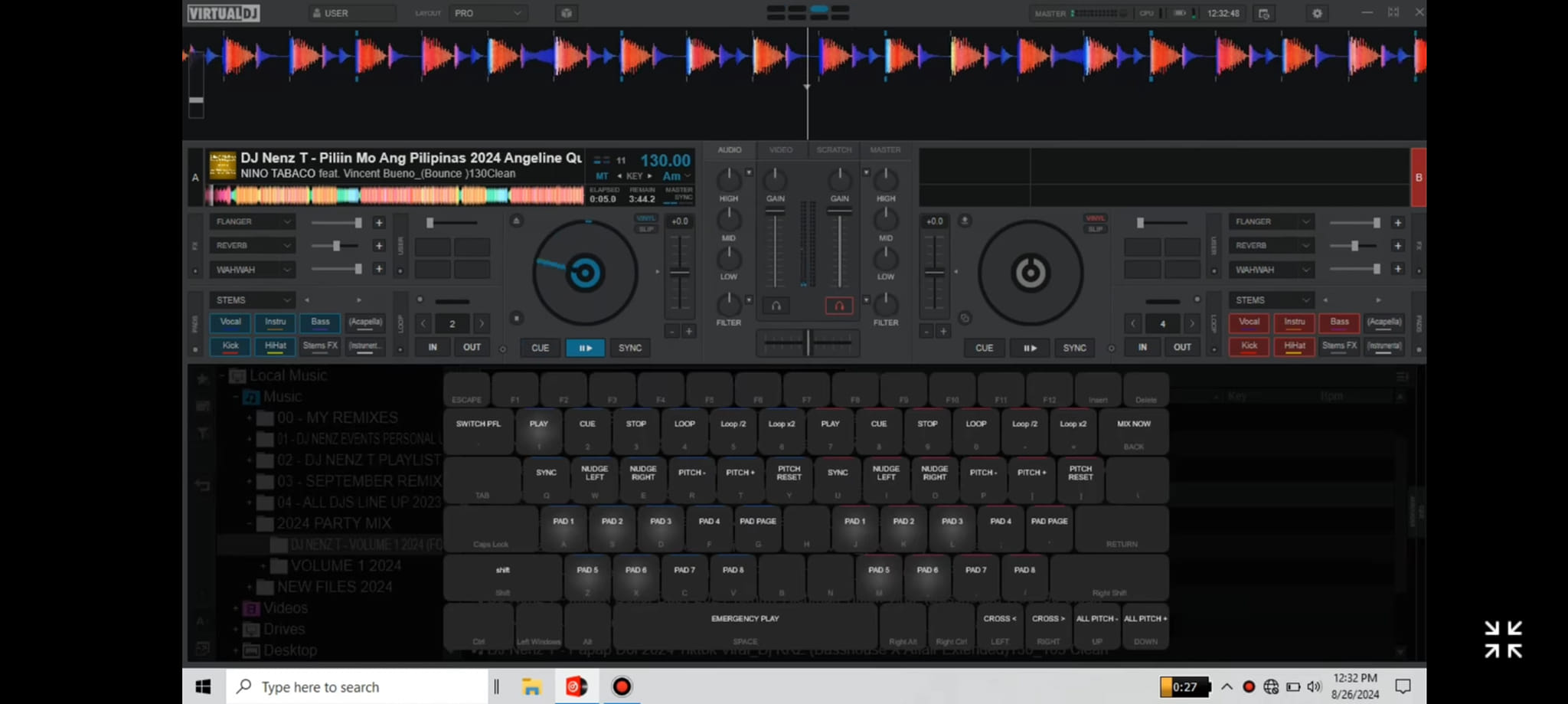Open Windows Start menu
1568x704 pixels.
tap(203, 686)
